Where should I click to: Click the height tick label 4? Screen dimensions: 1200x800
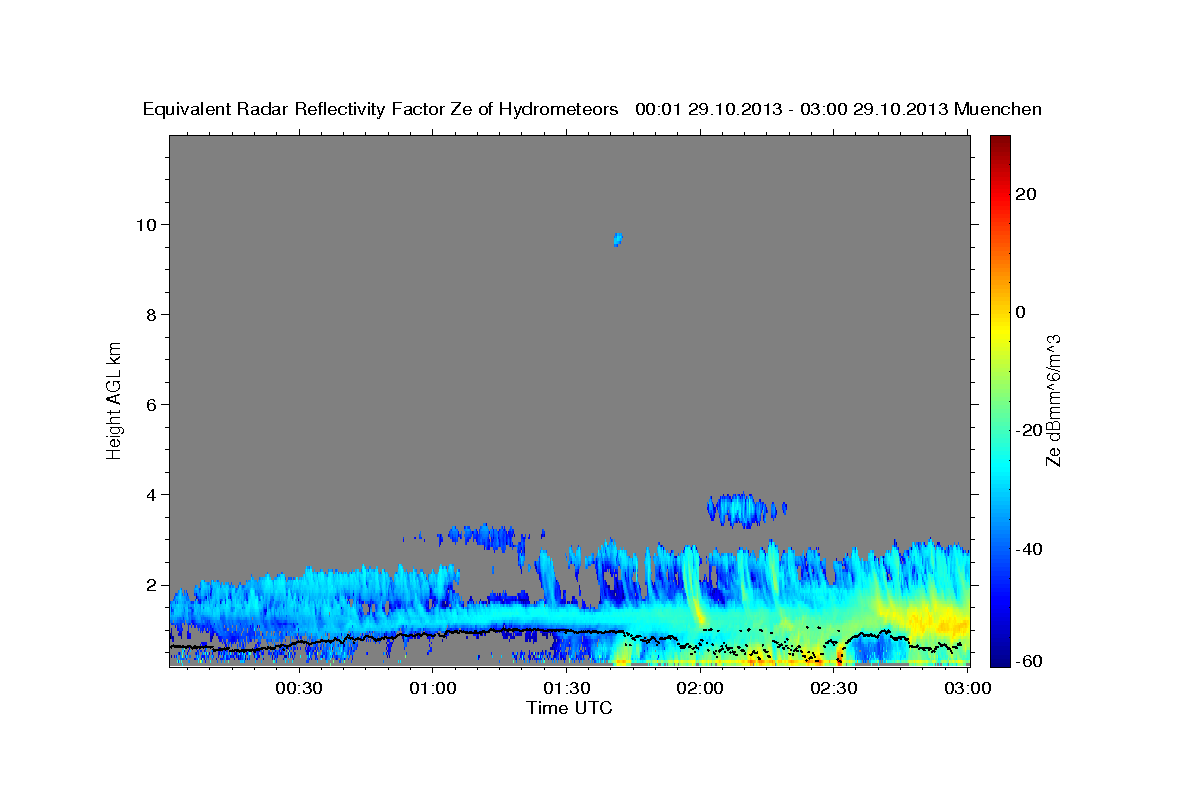coord(153,494)
